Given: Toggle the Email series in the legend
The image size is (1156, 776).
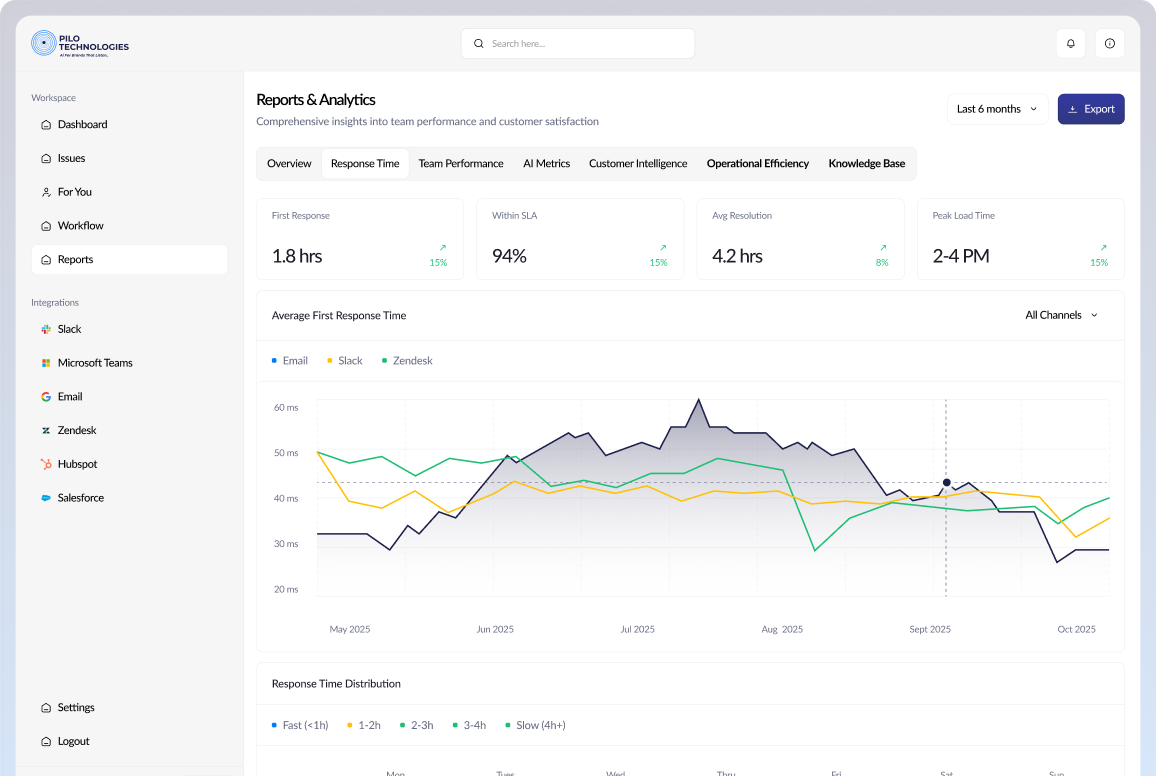Looking at the screenshot, I should pyautogui.click(x=289, y=360).
